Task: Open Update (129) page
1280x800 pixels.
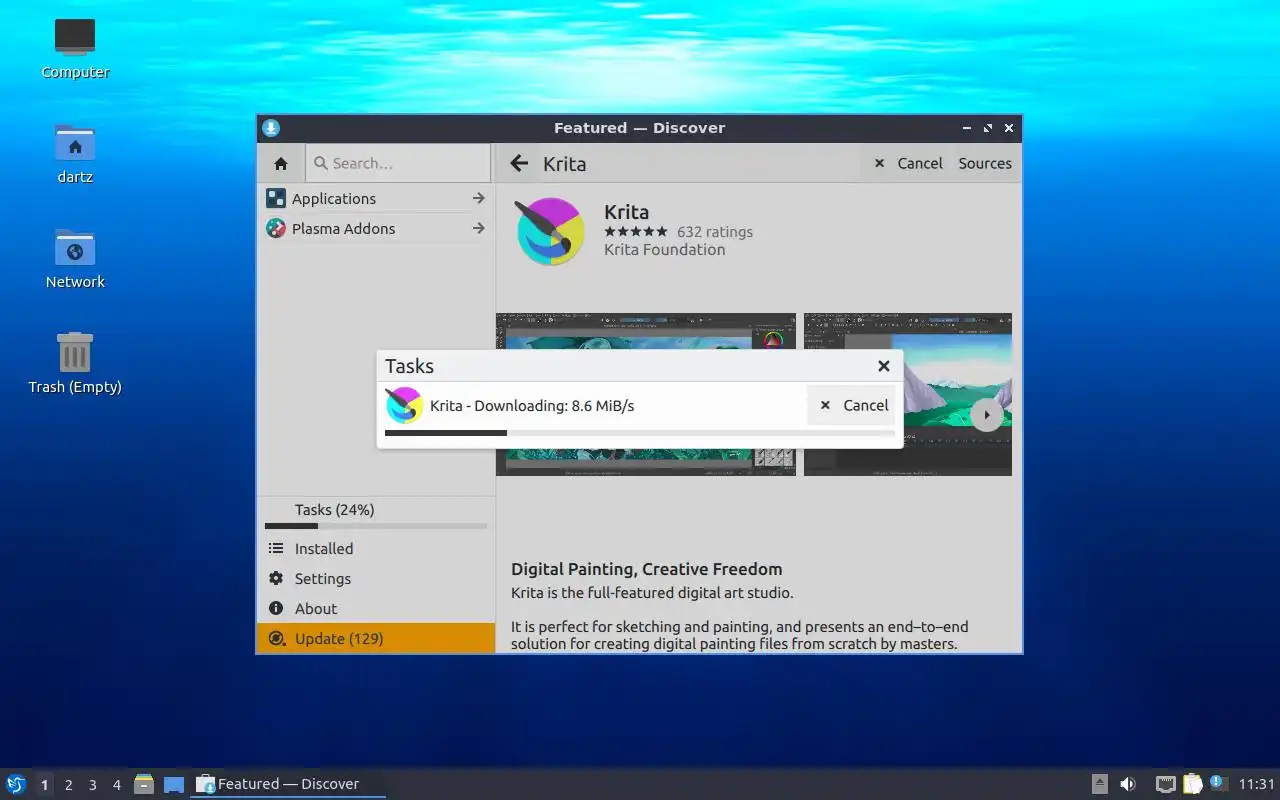Action: coord(376,638)
